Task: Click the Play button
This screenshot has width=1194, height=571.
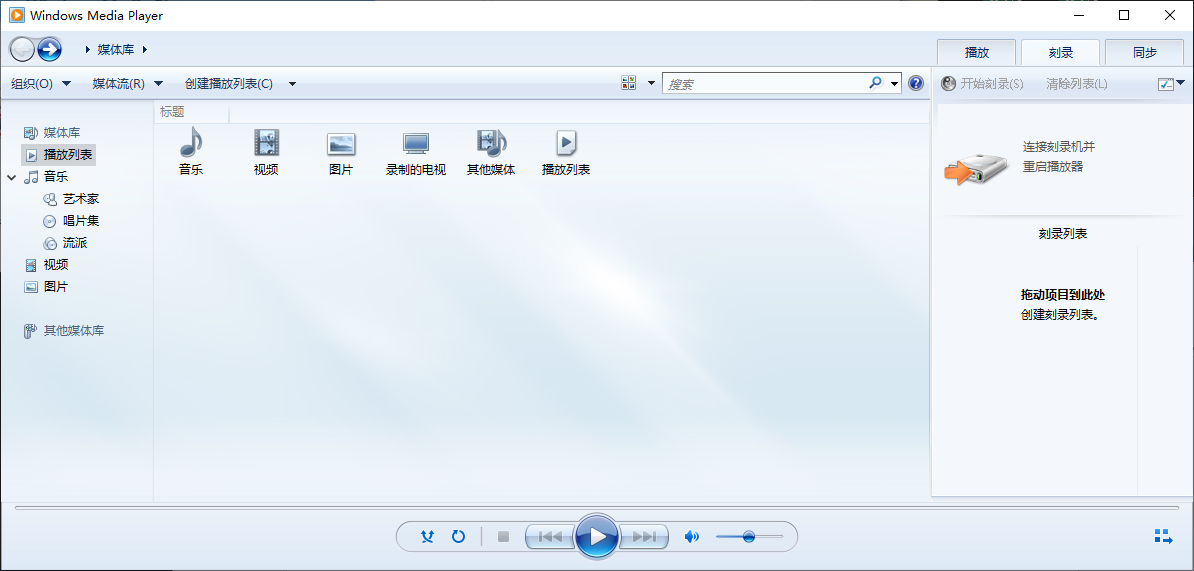Action: click(598, 537)
